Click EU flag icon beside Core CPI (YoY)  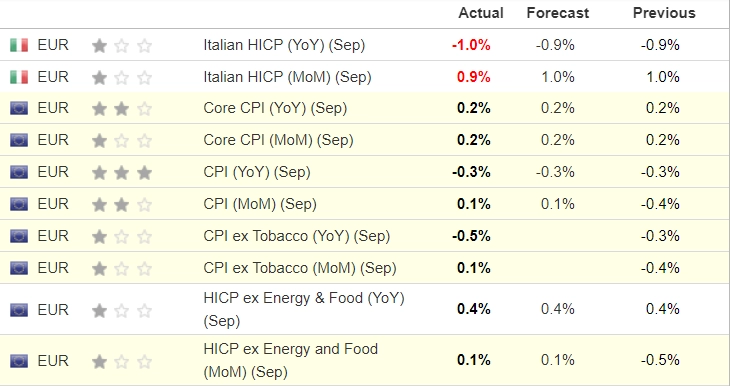(x=19, y=108)
